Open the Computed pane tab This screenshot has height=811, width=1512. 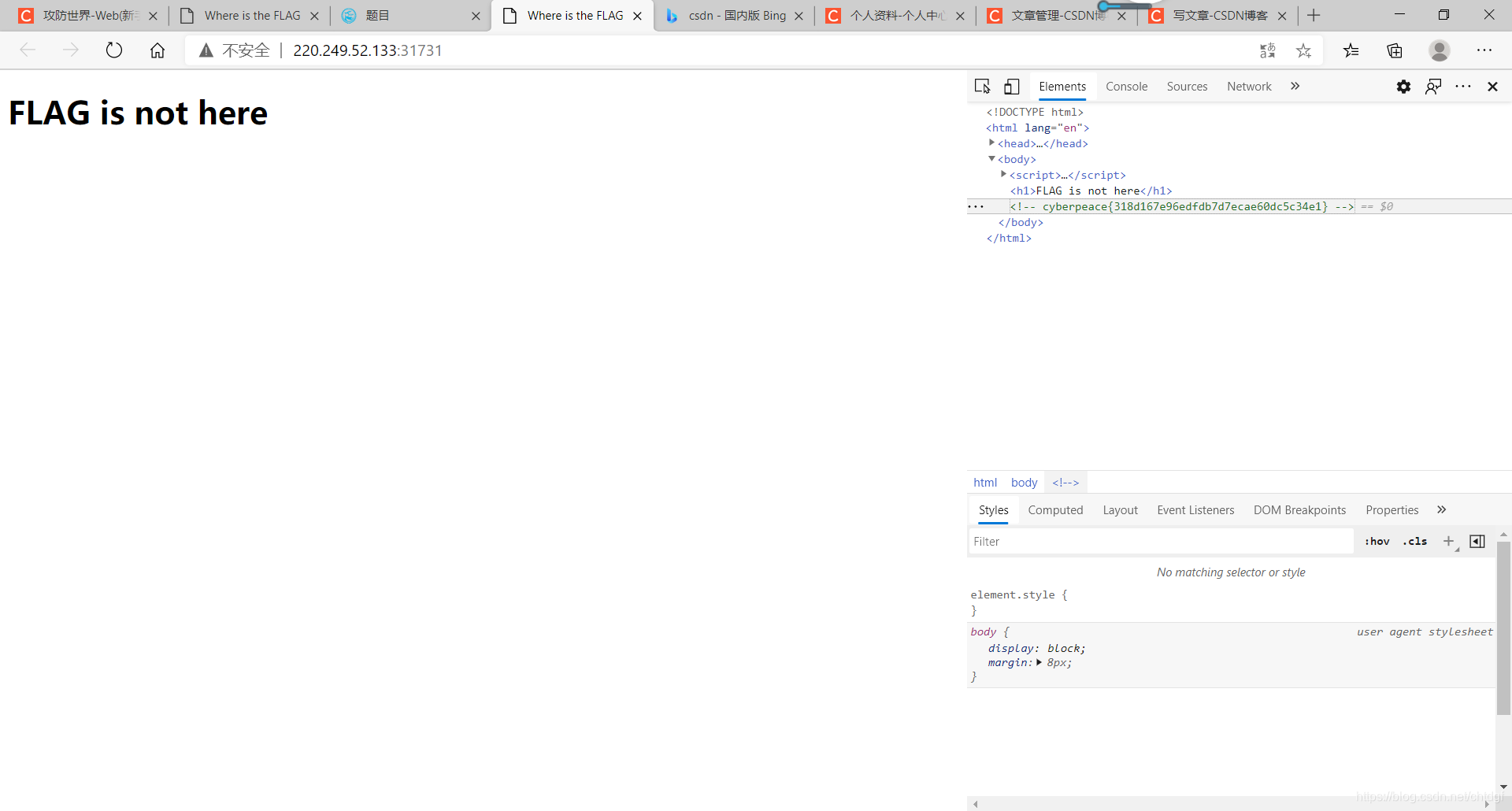[1055, 510]
